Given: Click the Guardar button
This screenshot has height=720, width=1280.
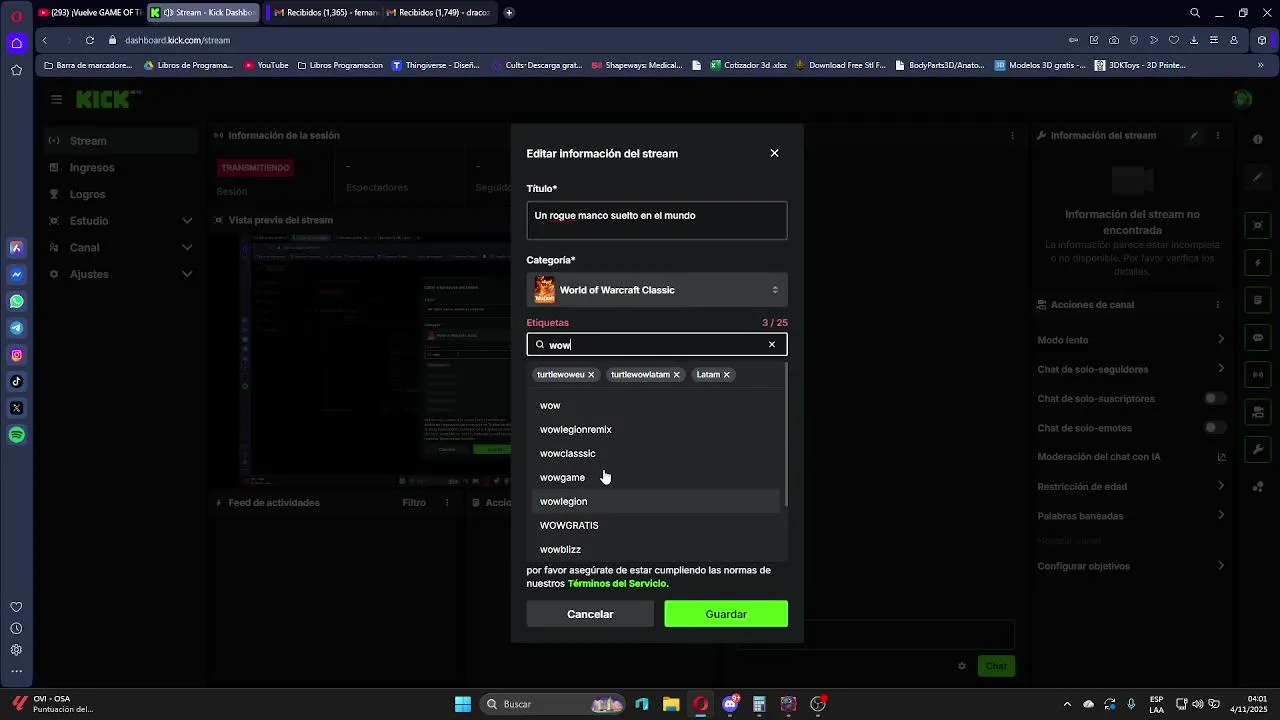Looking at the screenshot, I should pyautogui.click(x=726, y=614).
